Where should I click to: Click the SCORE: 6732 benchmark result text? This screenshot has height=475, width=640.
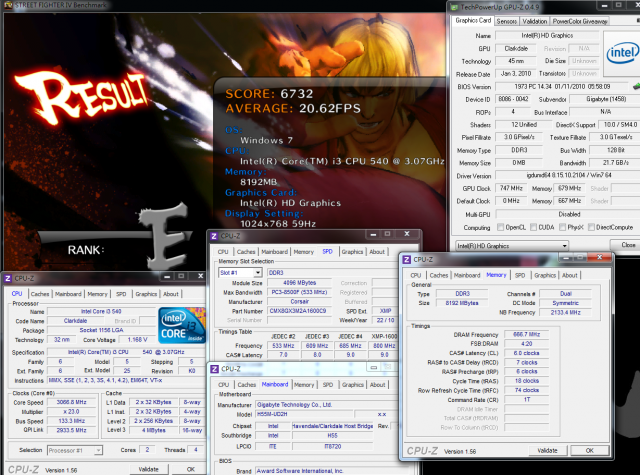(269, 94)
